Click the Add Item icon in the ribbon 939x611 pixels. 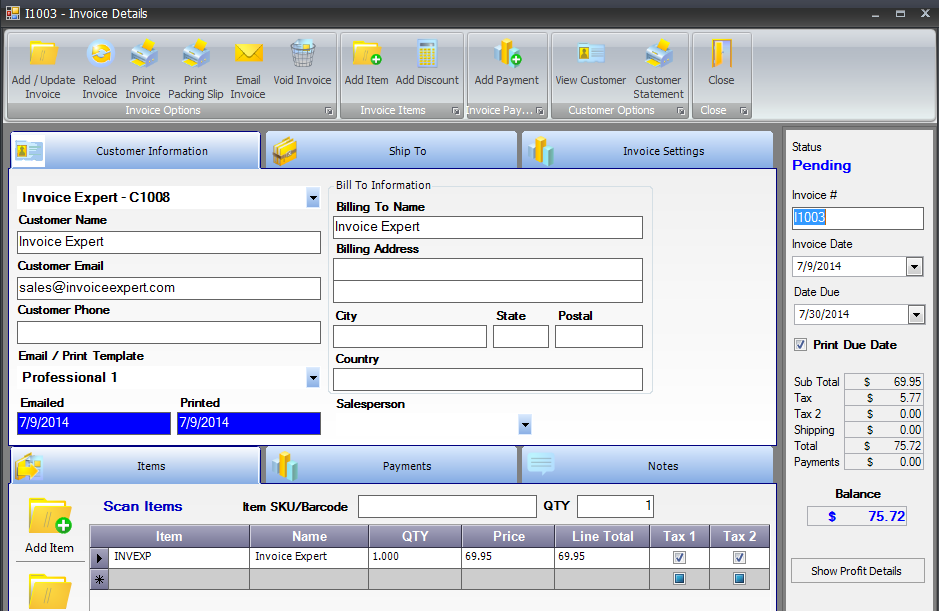pos(366,54)
